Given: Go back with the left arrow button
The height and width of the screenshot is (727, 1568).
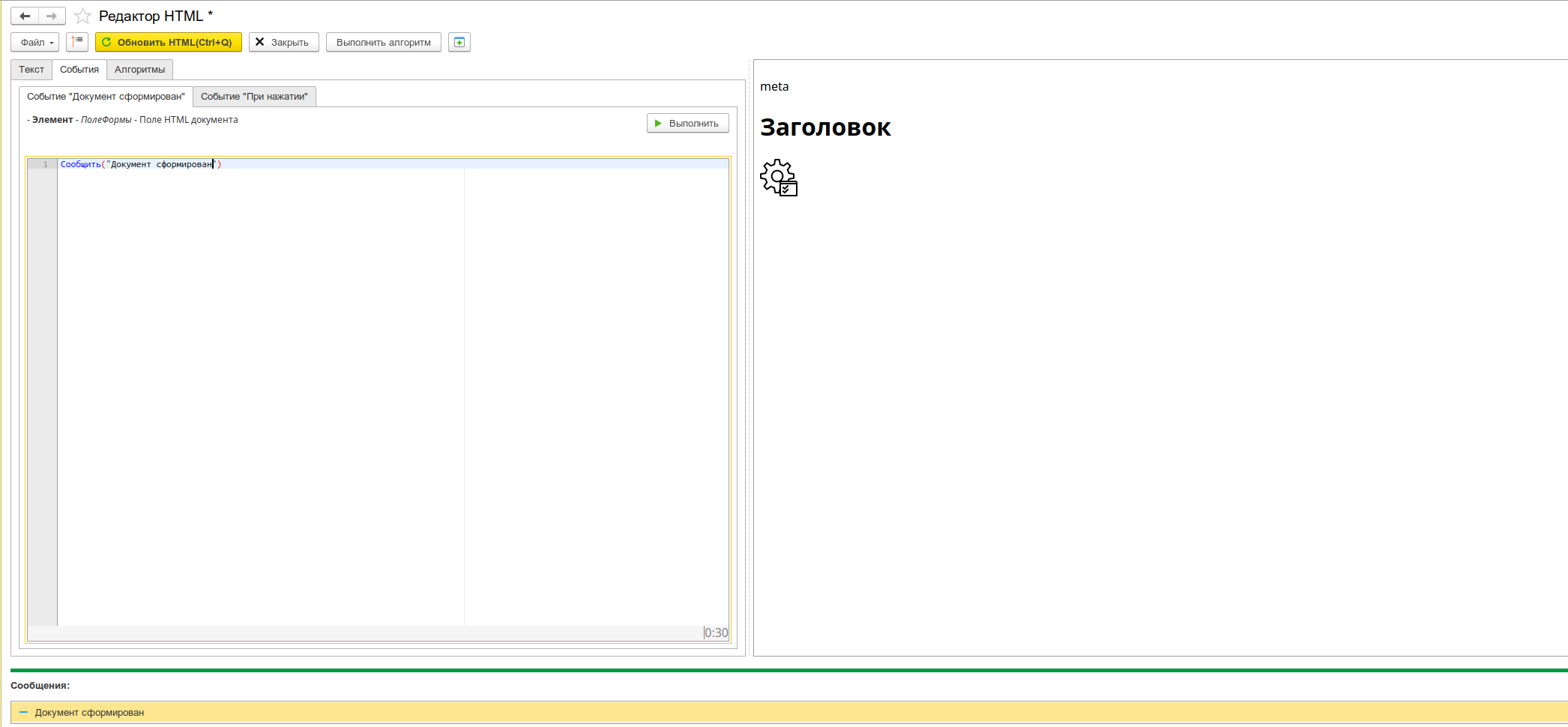Looking at the screenshot, I should 25,16.
